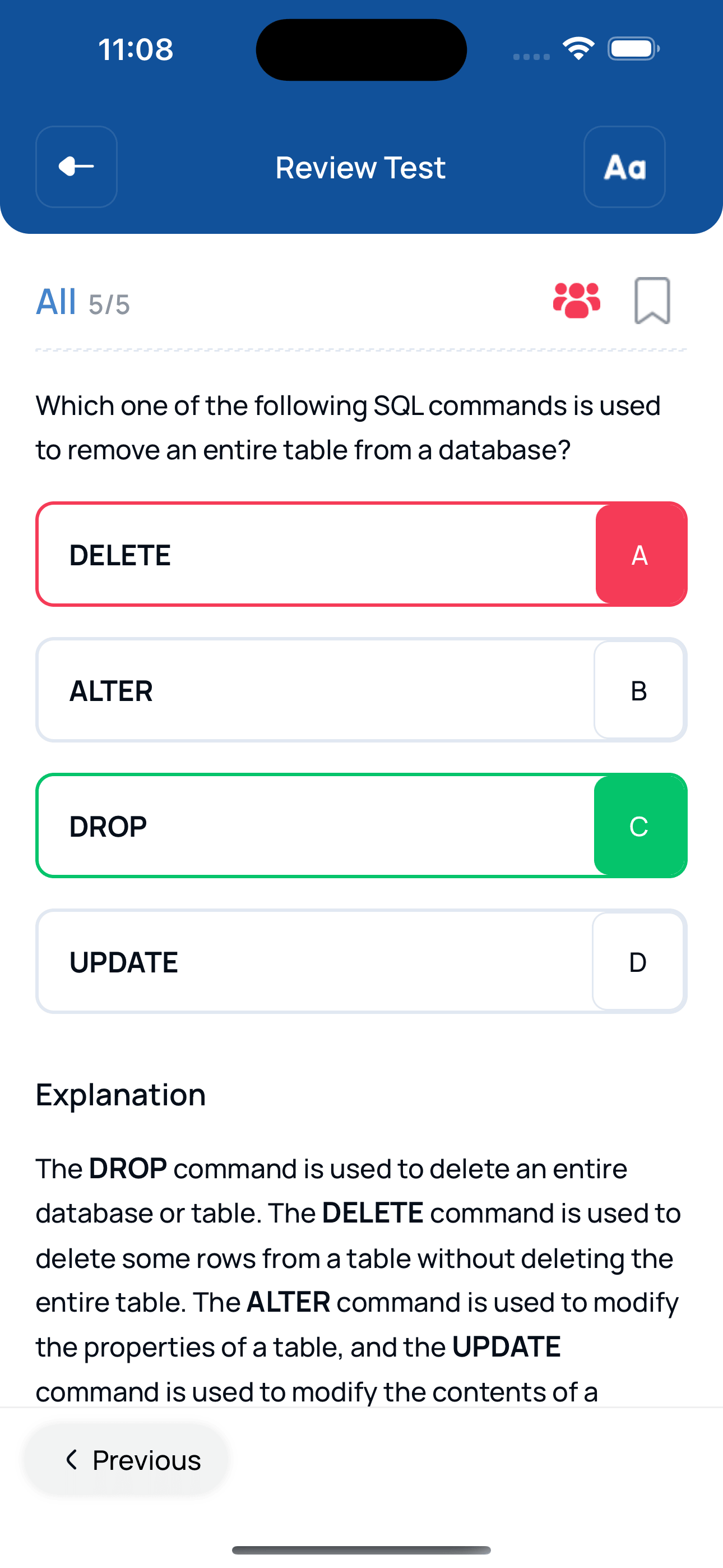Open the font size Aa settings
This screenshot has width=723, height=1568.
click(x=624, y=167)
